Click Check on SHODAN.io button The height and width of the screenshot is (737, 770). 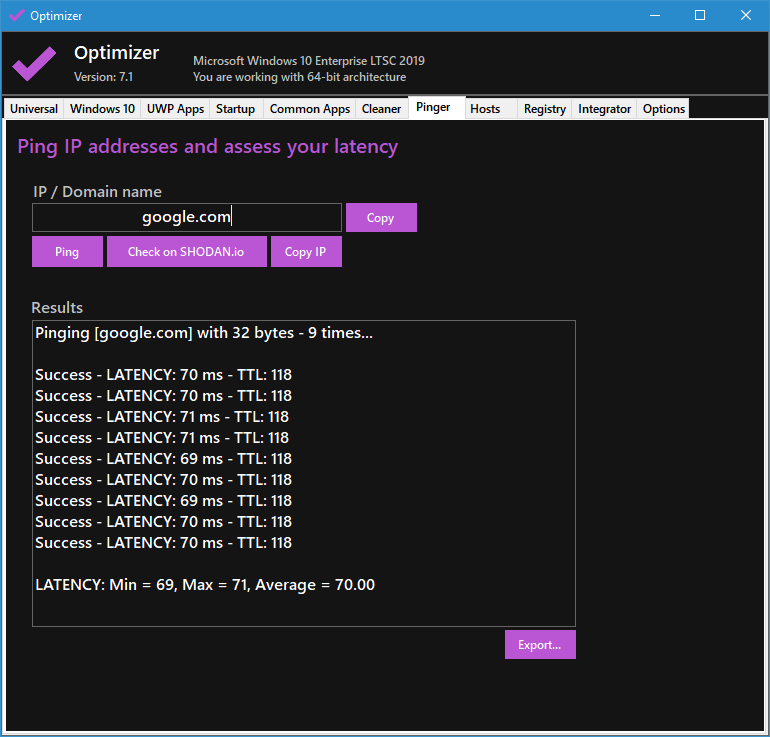pyautogui.click(x=186, y=252)
